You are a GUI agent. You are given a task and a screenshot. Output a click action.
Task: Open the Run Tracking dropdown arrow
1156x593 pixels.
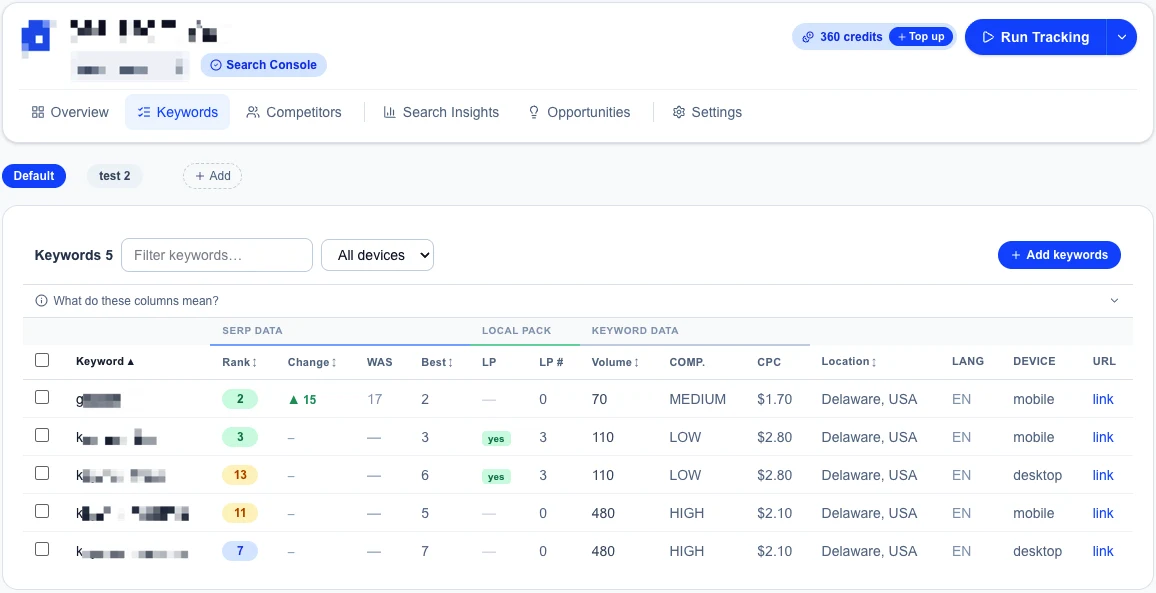click(x=1122, y=37)
